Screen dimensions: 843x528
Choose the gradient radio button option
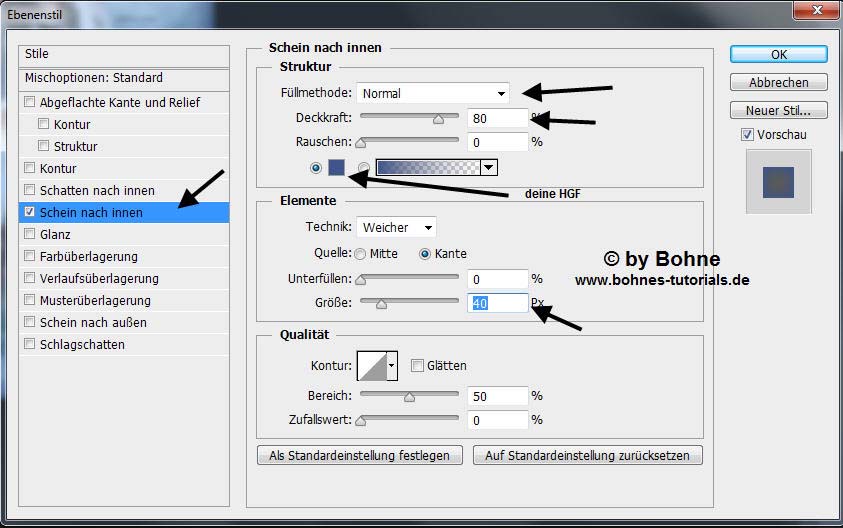pyautogui.click(x=364, y=168)
